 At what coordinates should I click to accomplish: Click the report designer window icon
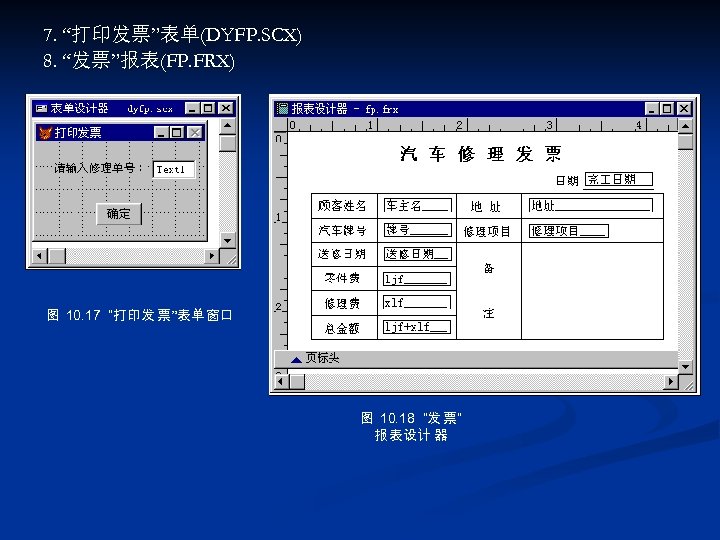point(282,109)
